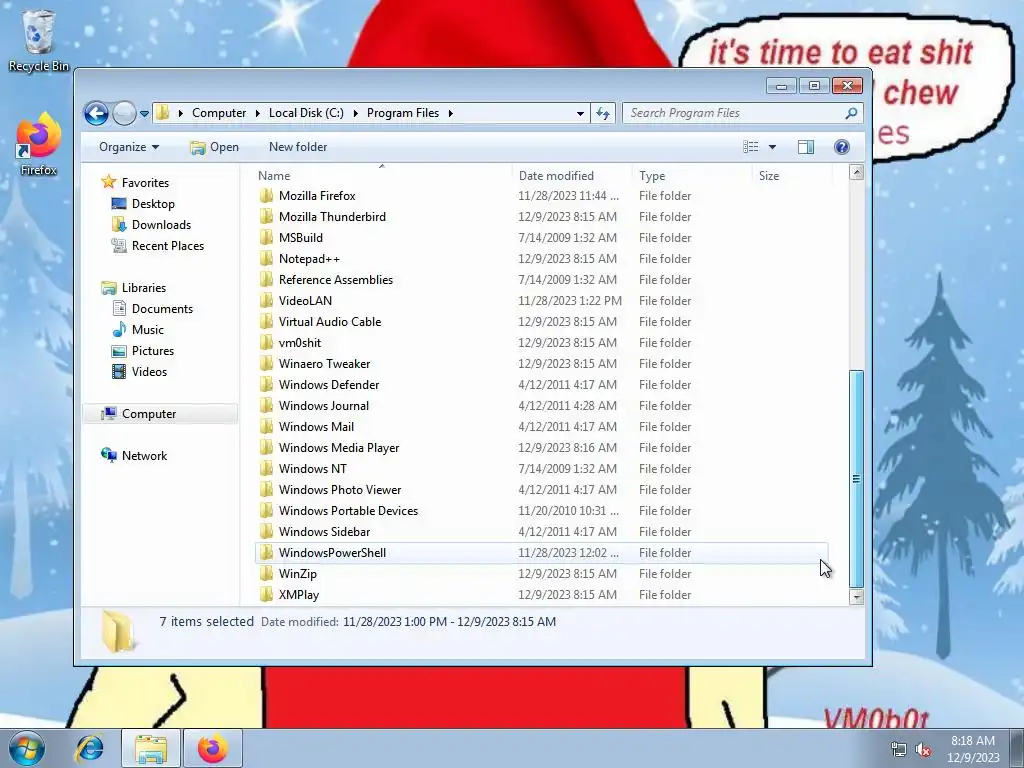Select the WindowsPowerShell folder

click(332, 552)
